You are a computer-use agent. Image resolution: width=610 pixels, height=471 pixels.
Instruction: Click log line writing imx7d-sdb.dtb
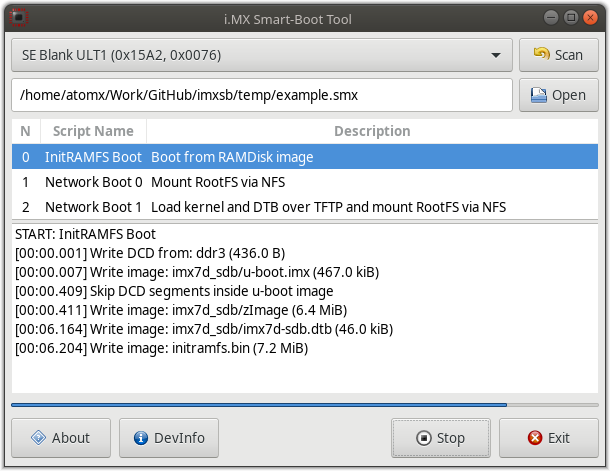tap(204, 329)
